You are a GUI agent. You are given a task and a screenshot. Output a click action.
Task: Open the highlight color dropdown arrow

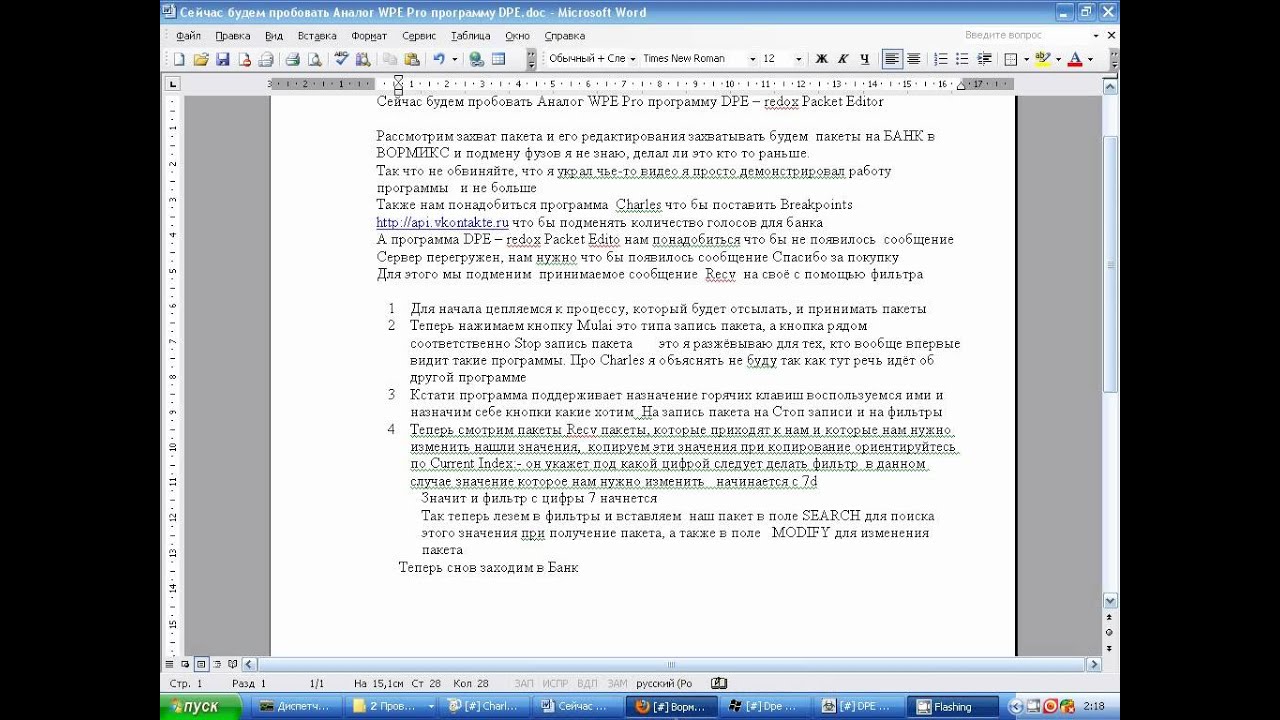[1058, 59]
